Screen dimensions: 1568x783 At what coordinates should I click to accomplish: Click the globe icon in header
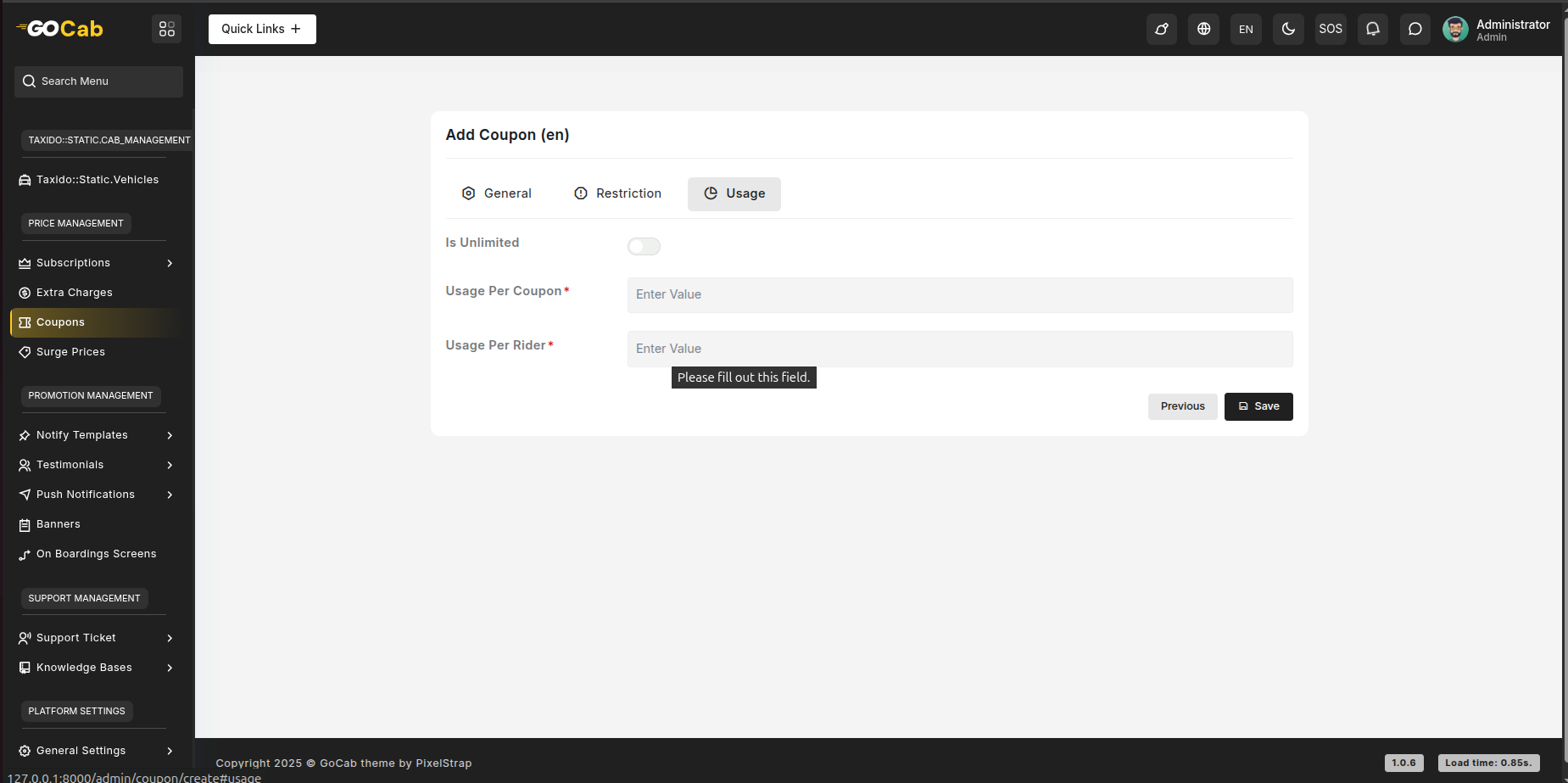[1203, 29]
